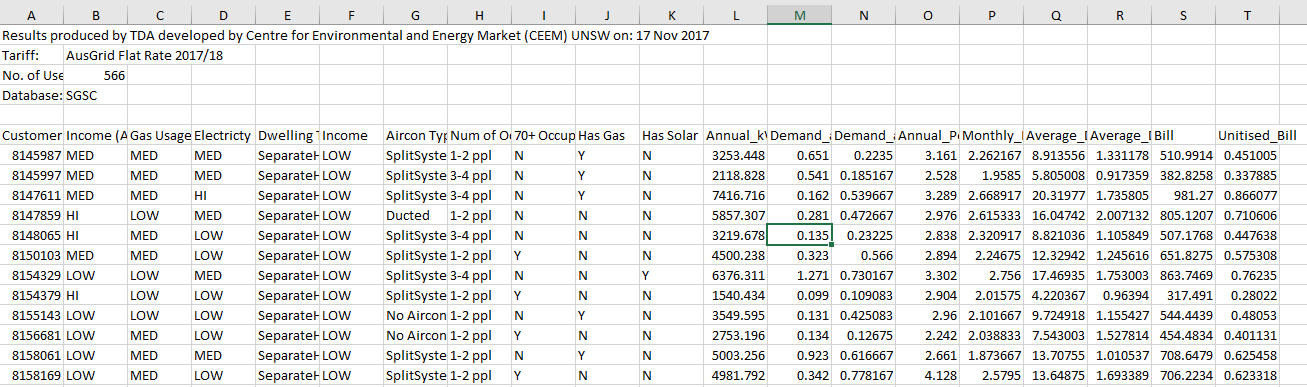Click the 'Aircon Typ' header cell
The height and width of the screenshot is (387, 1307).
point(416,136)
